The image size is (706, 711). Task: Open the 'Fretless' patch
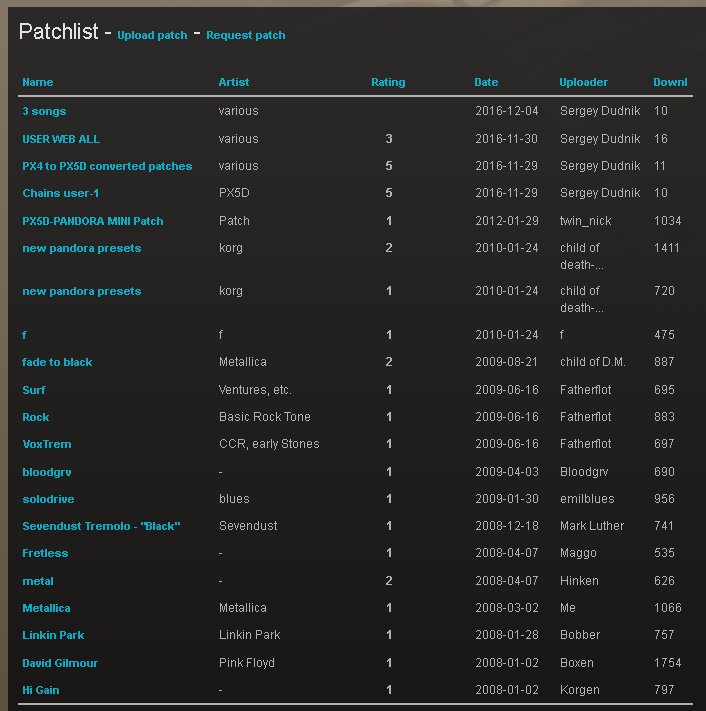tap(45, 553)
